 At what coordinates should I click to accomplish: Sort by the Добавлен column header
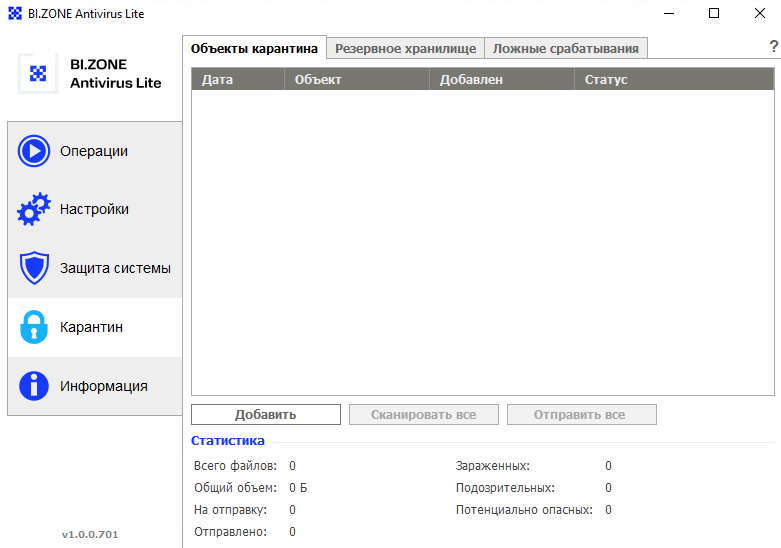pyautogui.click(x=502, y=80)
